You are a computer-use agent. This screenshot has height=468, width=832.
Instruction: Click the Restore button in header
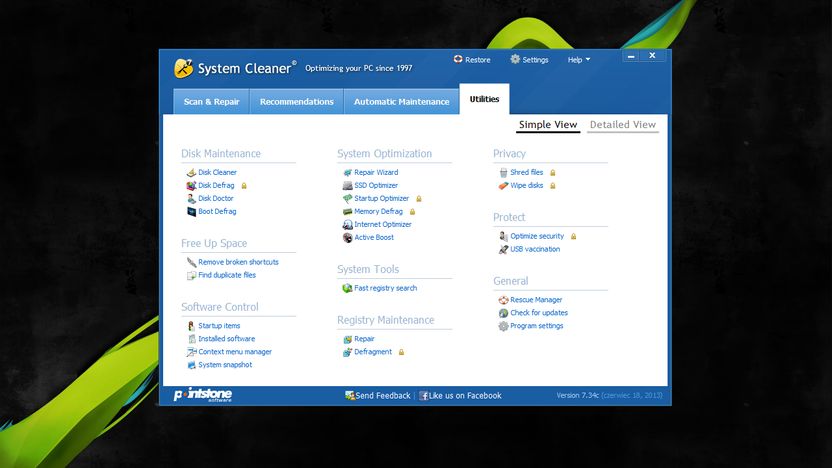tap(472, 59)
